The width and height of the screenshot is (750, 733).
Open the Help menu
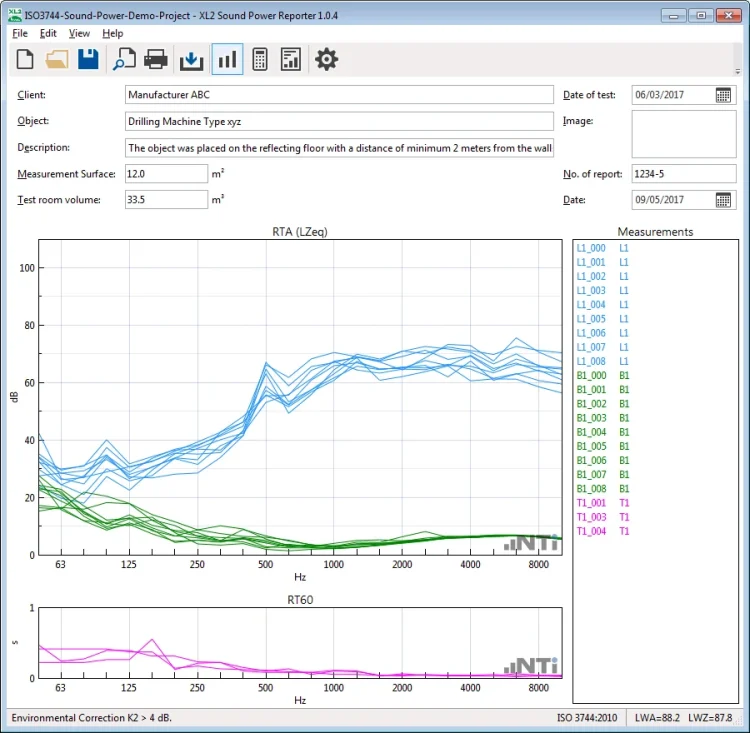pyautogui.click(x=112, y=33)
